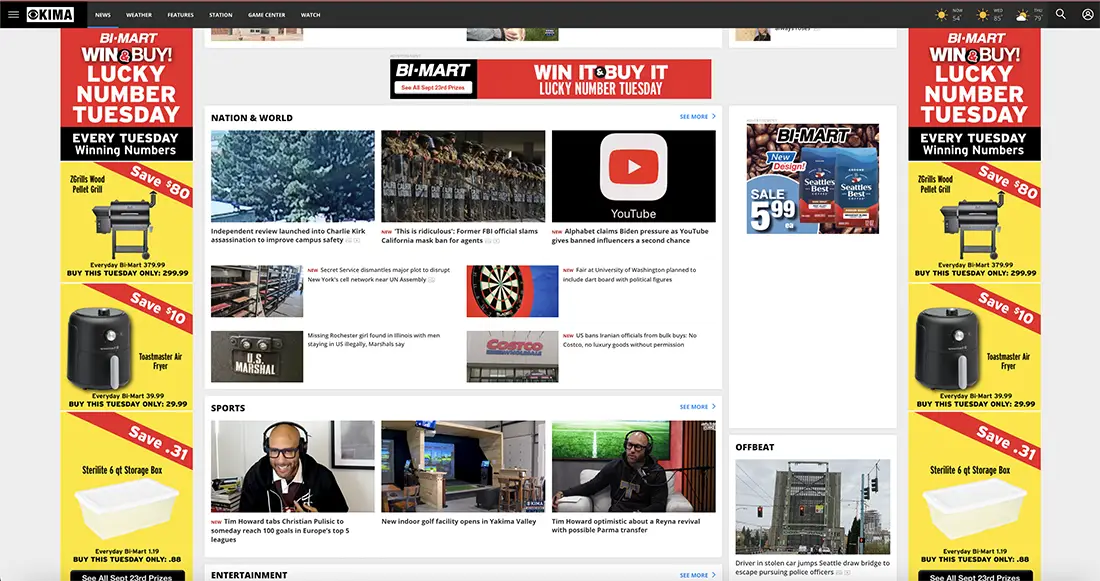1100x581 pixels.
Task: Click left sidebar Toastmaster Air Fryer ad
Action: point(127,347)
